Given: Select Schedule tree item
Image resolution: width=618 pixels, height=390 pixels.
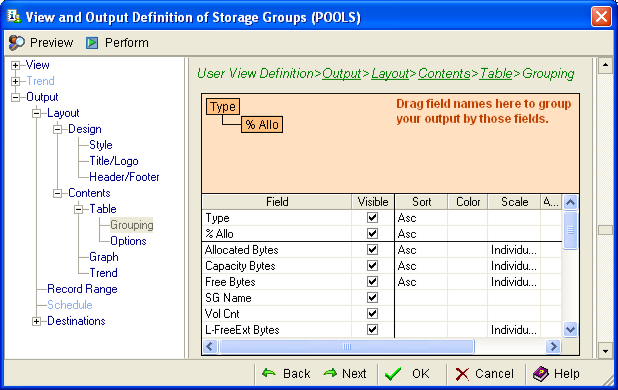Looking at the screenshot, I should [x=70, y=305].
